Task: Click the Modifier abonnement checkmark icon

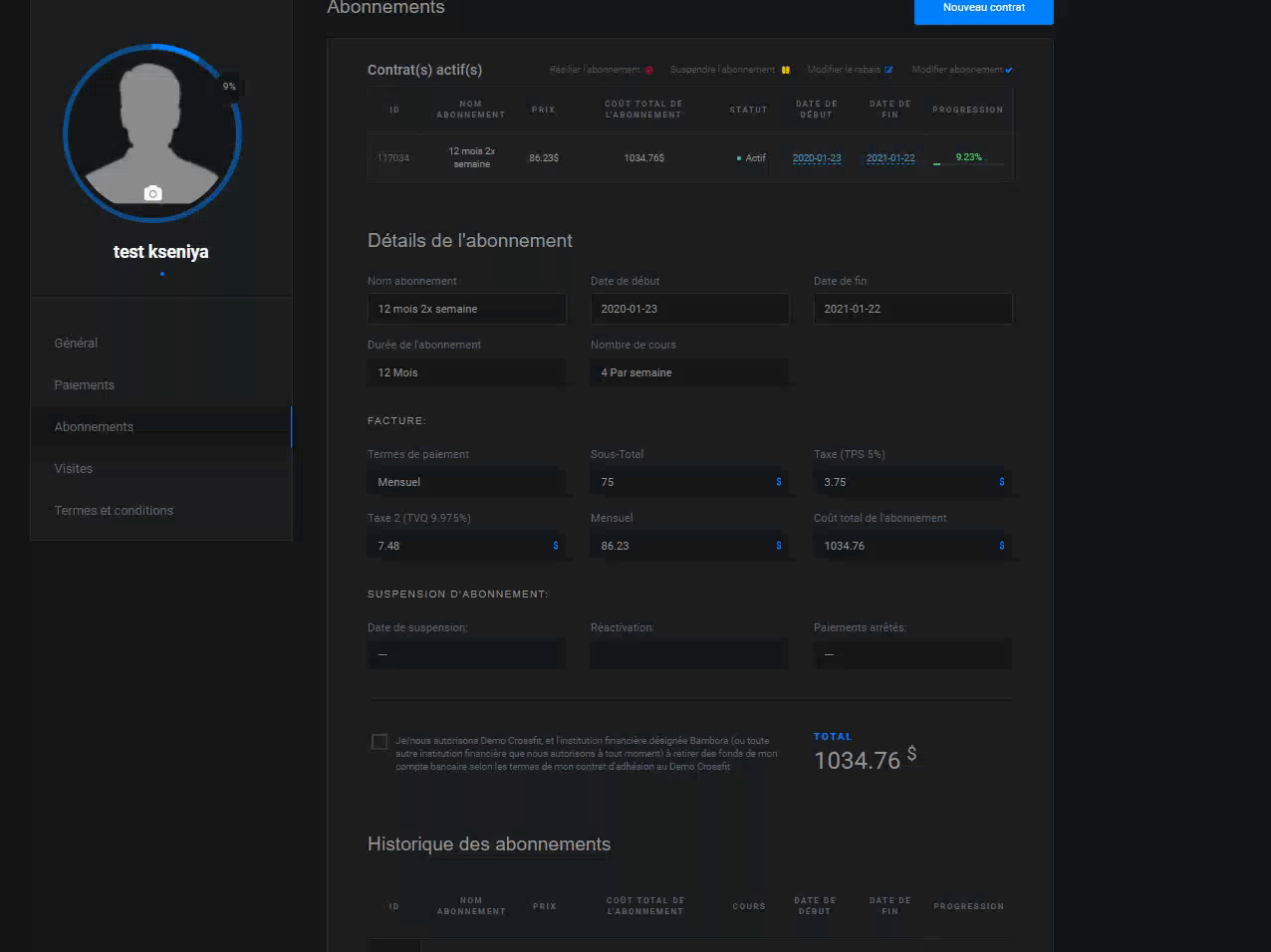Action: [1009, 71]
